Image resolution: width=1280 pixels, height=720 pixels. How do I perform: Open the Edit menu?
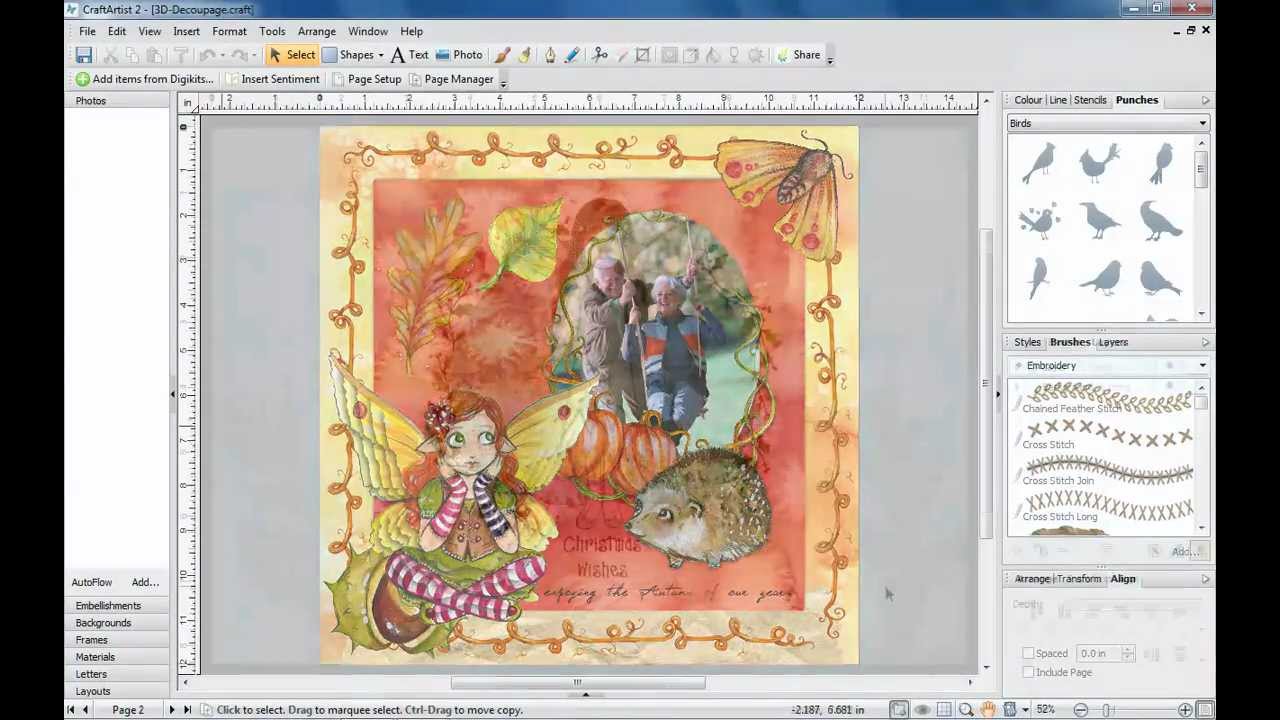tap(117, 31)
